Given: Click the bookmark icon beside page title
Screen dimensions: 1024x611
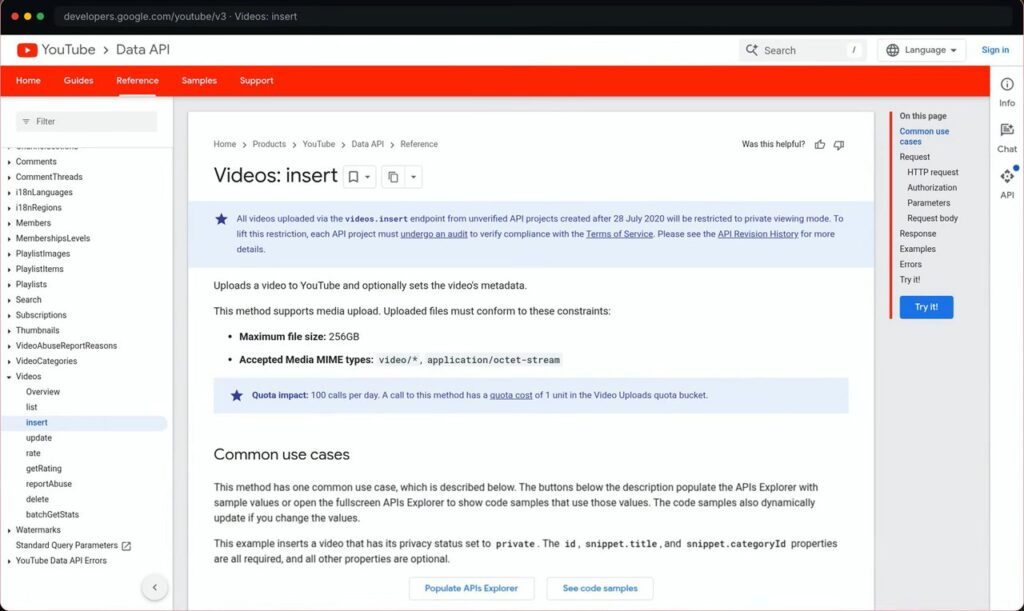Looking at the screenshot, I should click(353, 177).
